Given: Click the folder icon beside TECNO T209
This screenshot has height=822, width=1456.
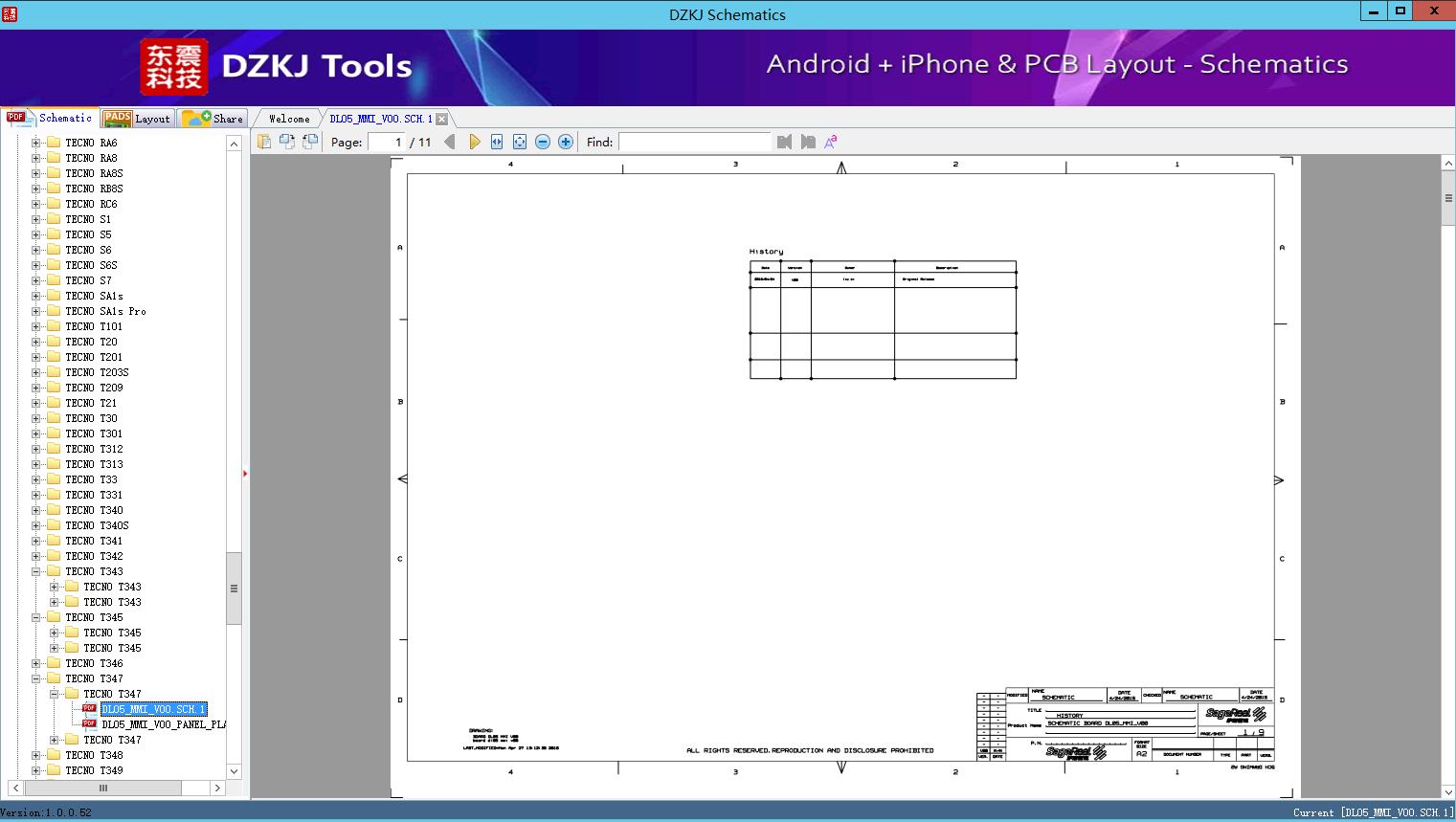Looking at the screenshot, I should click(x=54, y=388).
